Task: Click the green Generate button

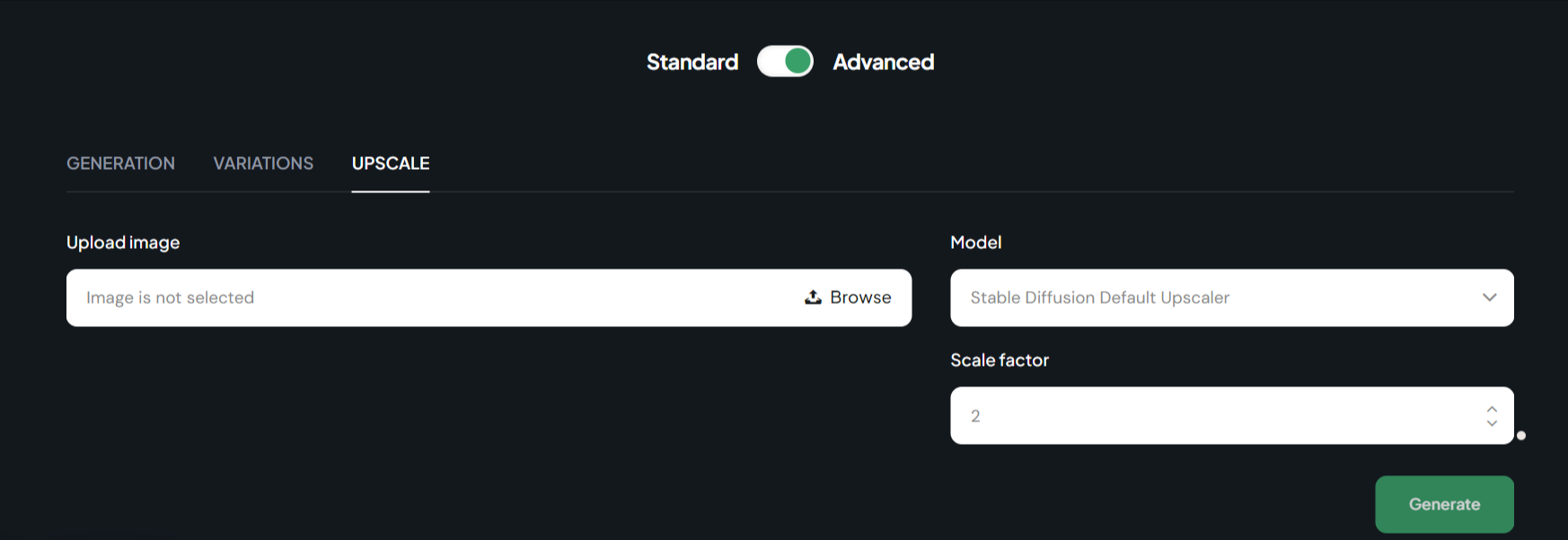Action: 1444,504
